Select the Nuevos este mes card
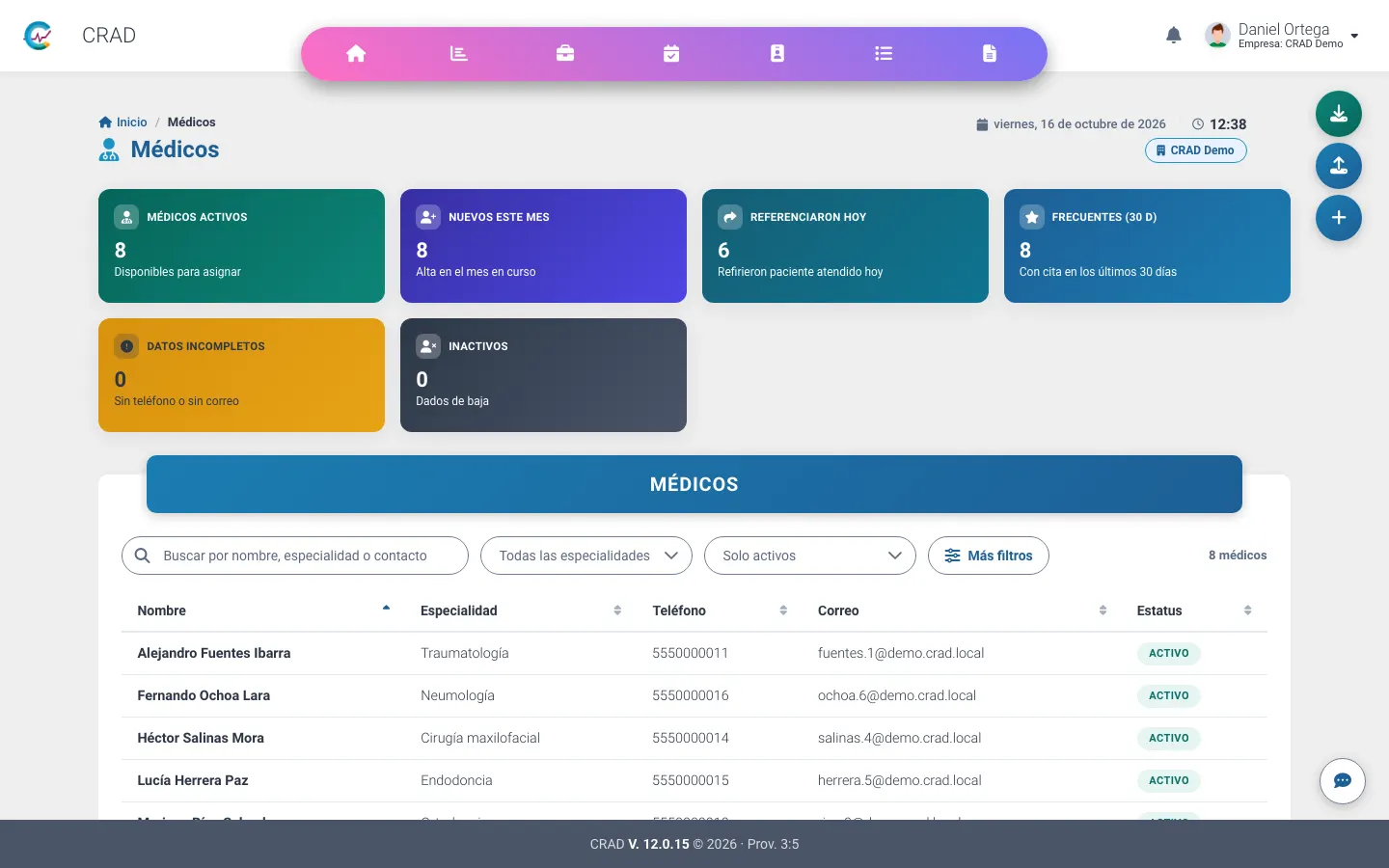 543,246
